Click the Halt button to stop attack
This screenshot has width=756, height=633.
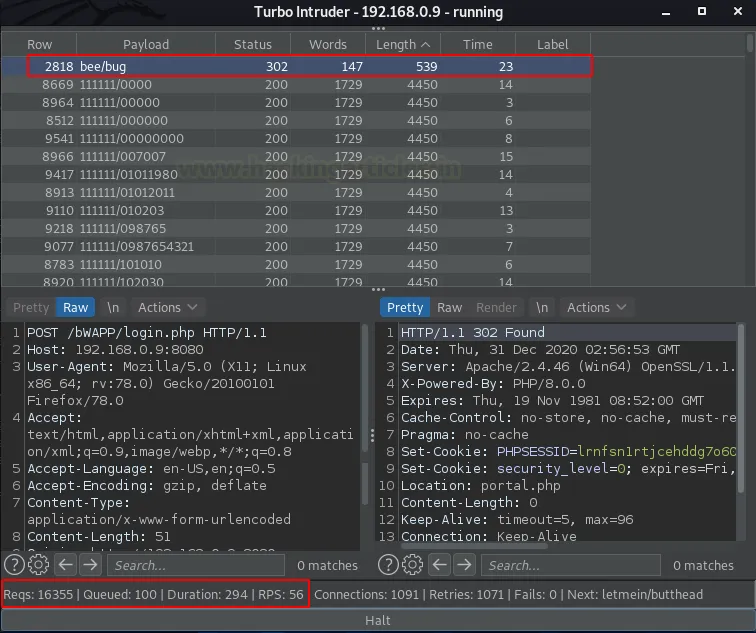(x=378, y=620)
